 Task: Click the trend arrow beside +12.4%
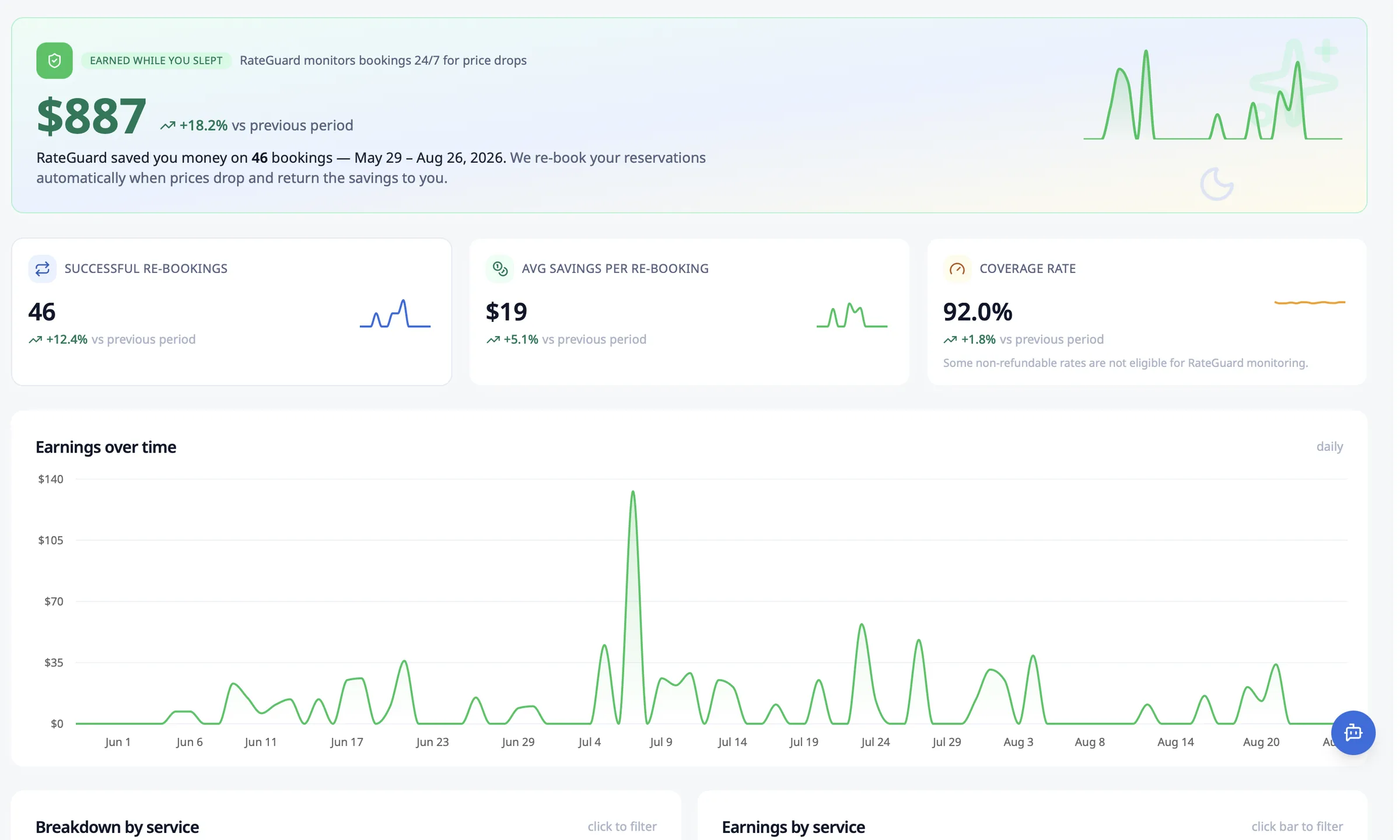pos(35,339)
